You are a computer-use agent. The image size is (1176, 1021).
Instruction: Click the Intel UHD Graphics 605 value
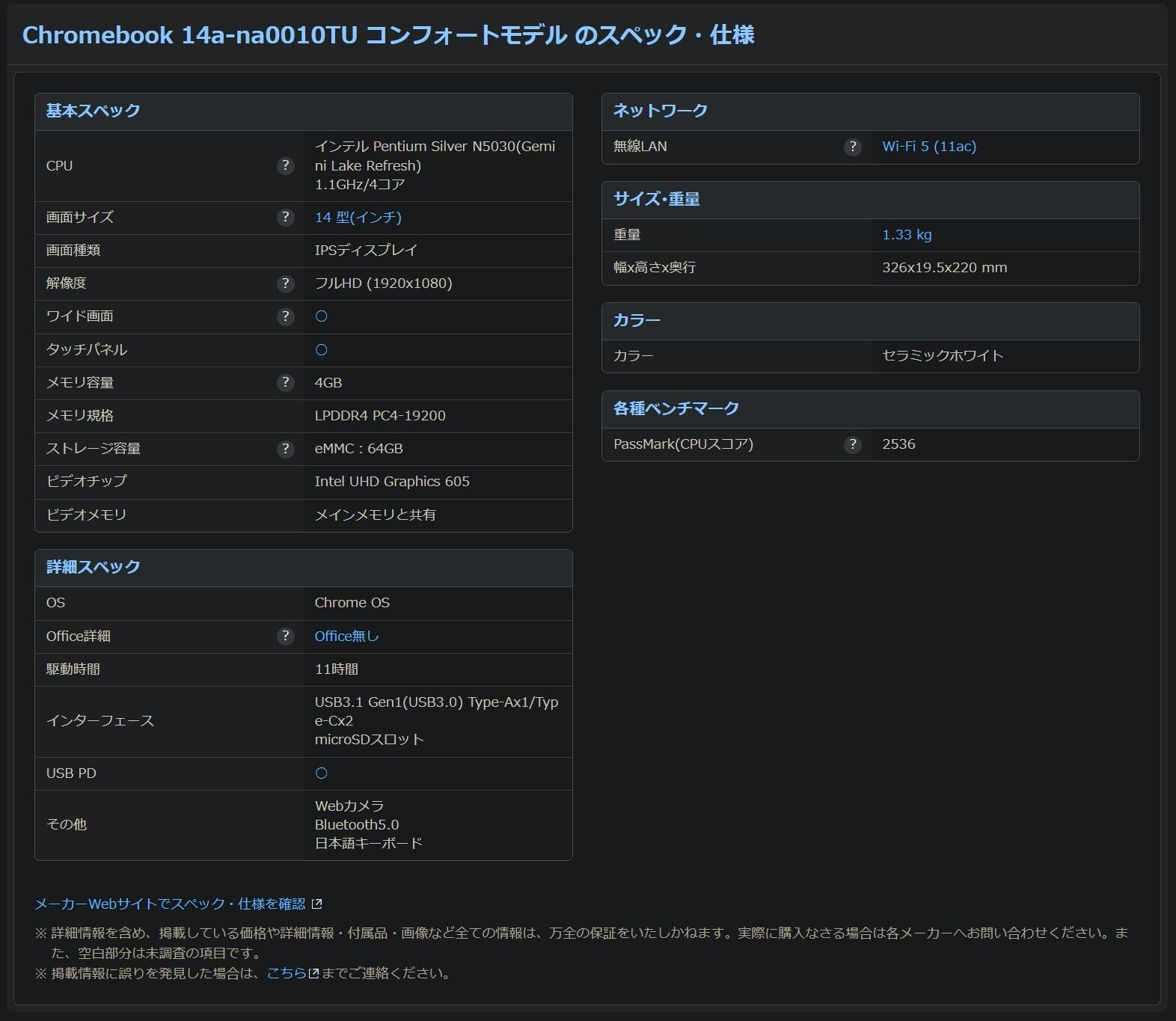tap(392, 482)
